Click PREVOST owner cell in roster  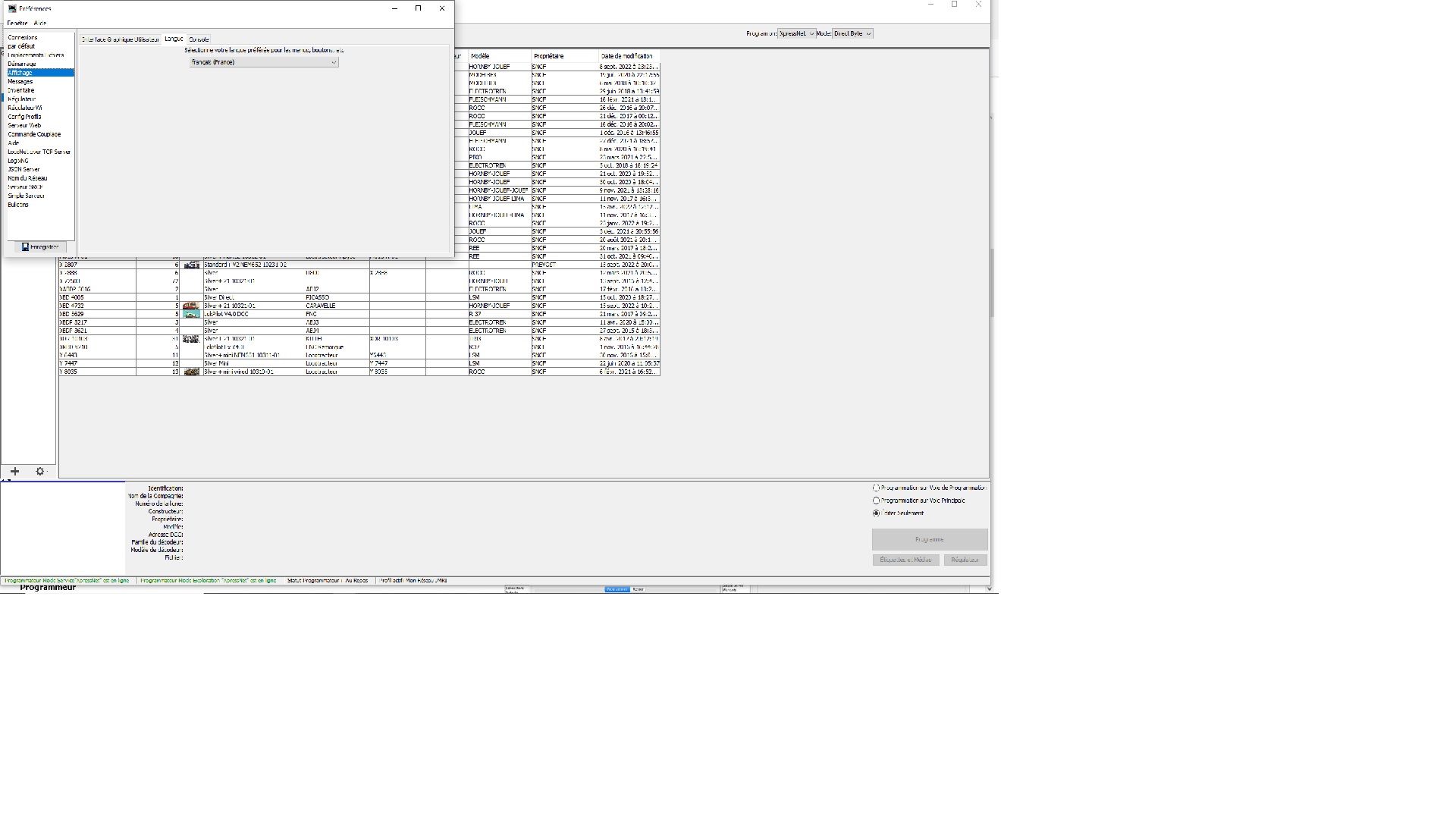(564, 265)
